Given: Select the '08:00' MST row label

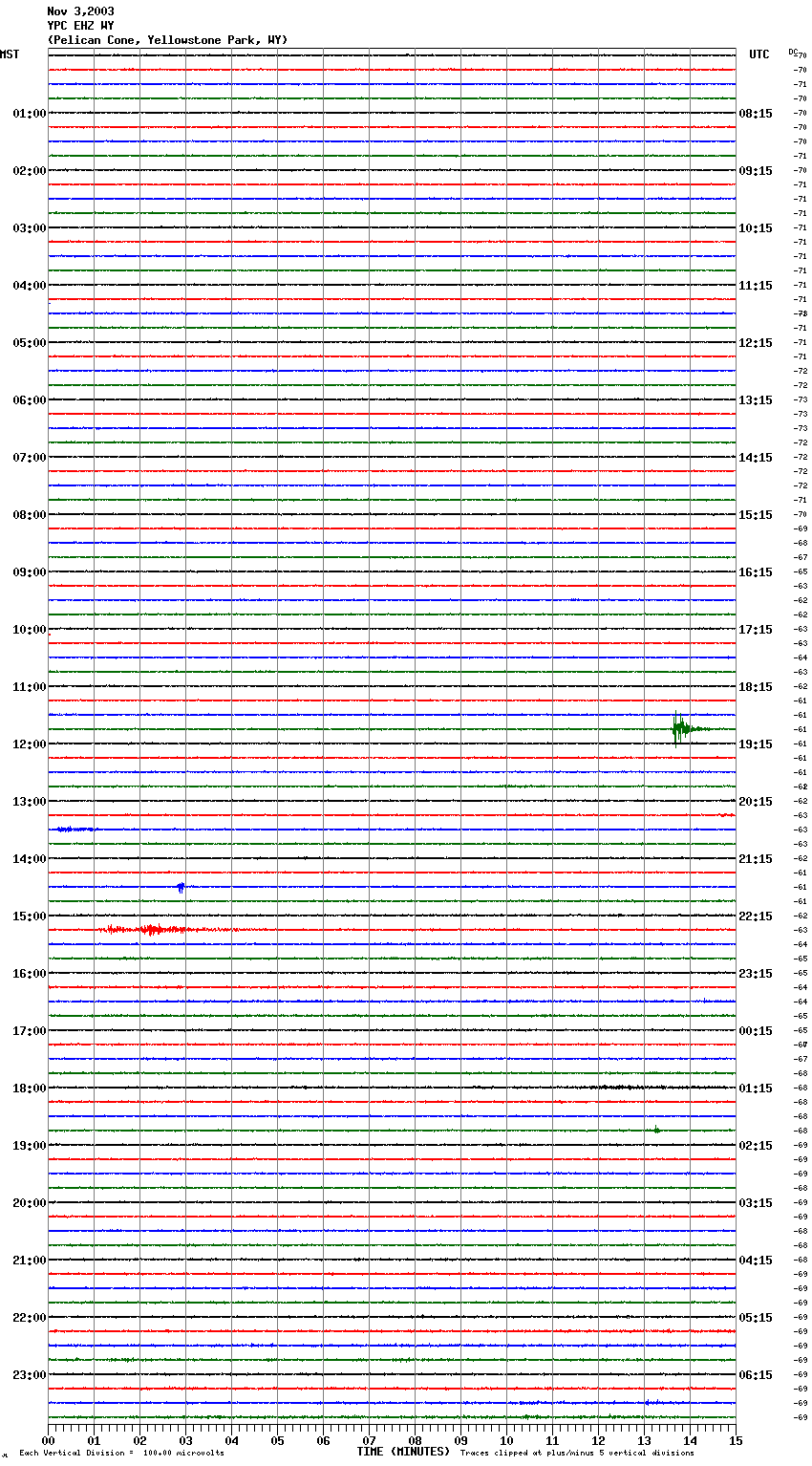Looking at the screenshot, I should 30,515.
